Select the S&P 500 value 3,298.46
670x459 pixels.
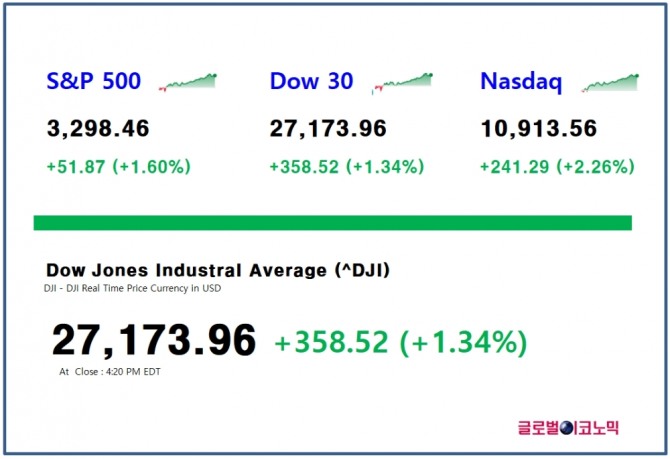98,128
